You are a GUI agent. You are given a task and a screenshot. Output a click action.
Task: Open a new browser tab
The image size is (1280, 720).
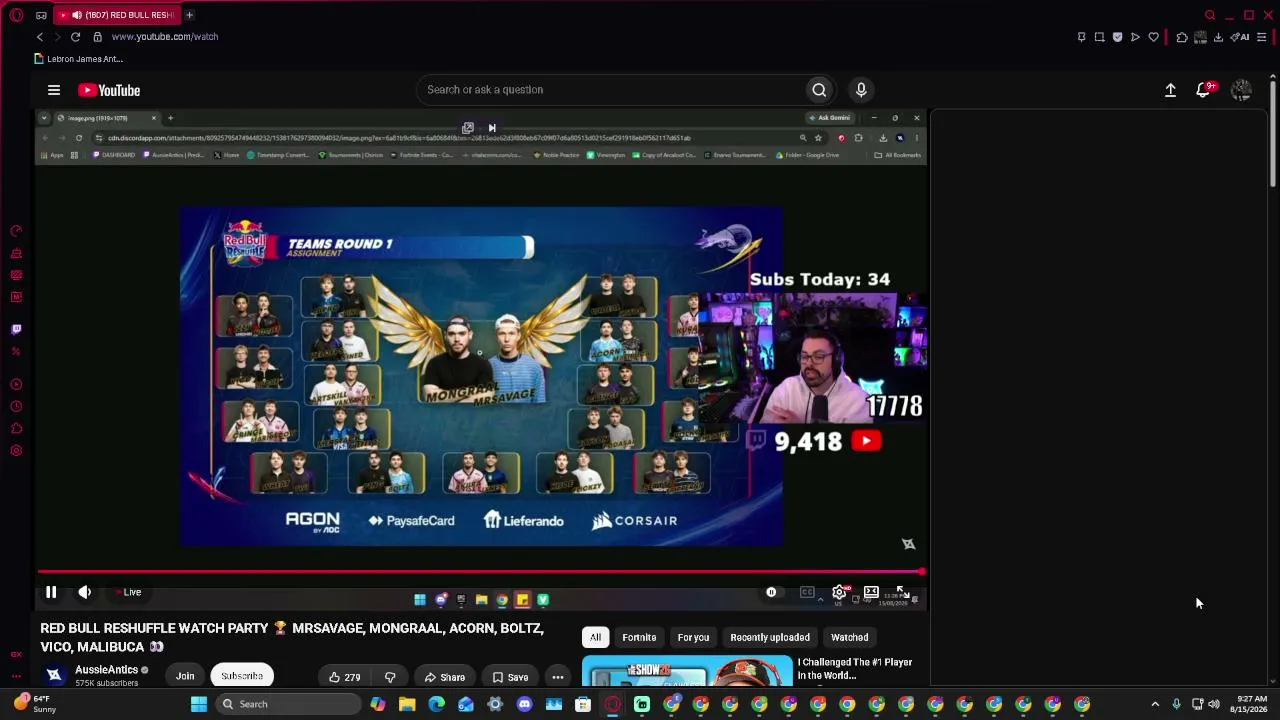point(189,15)
